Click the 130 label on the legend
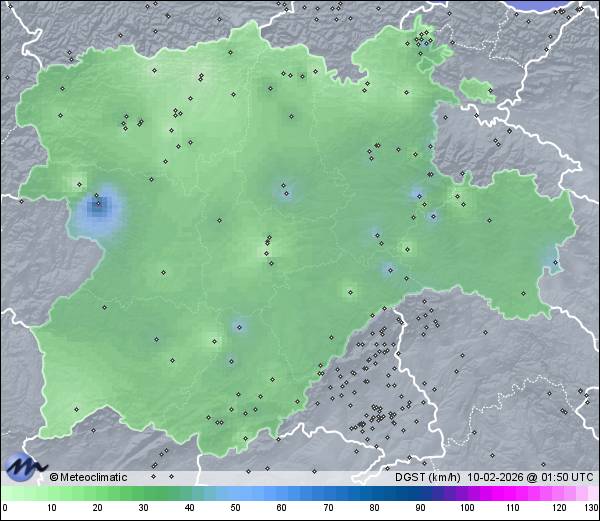Image resolution: width=600 pixels, height=521 pixels. [x=590, y=508]
